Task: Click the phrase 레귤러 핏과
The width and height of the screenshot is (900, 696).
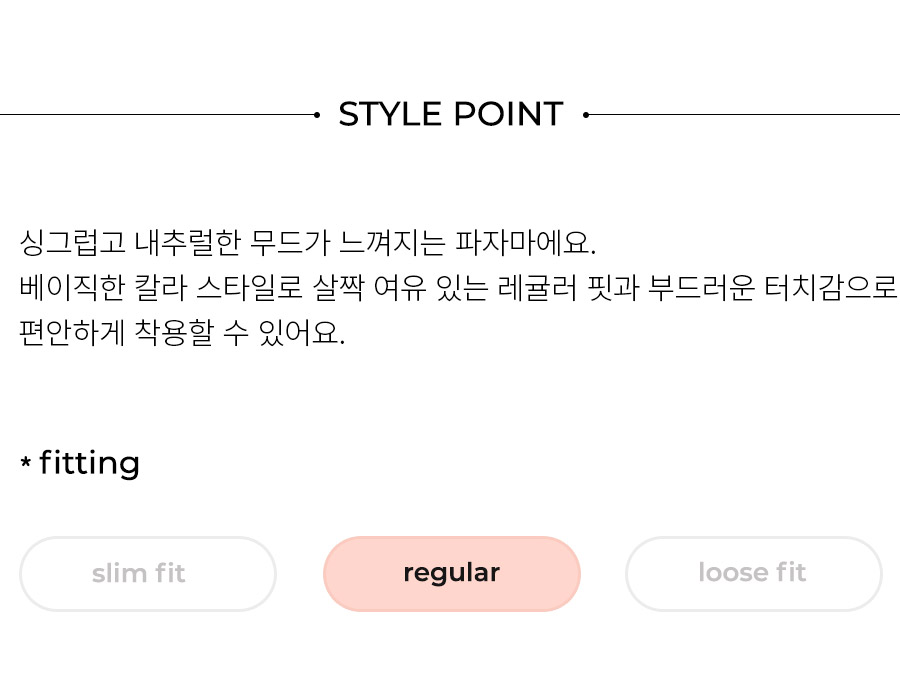Action: pyautogui.click(x=568, y=287)
